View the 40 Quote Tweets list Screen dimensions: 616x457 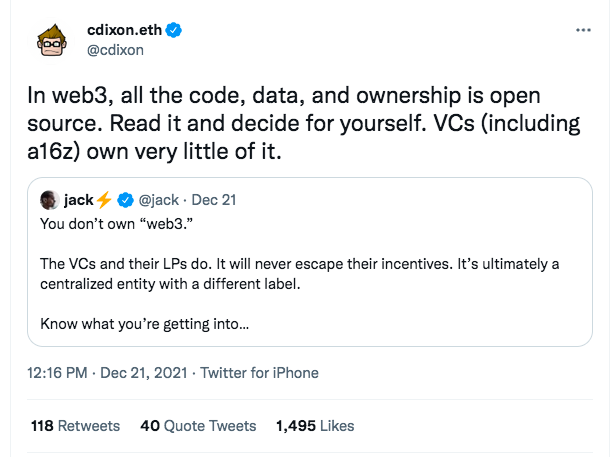tap(198, 426)
